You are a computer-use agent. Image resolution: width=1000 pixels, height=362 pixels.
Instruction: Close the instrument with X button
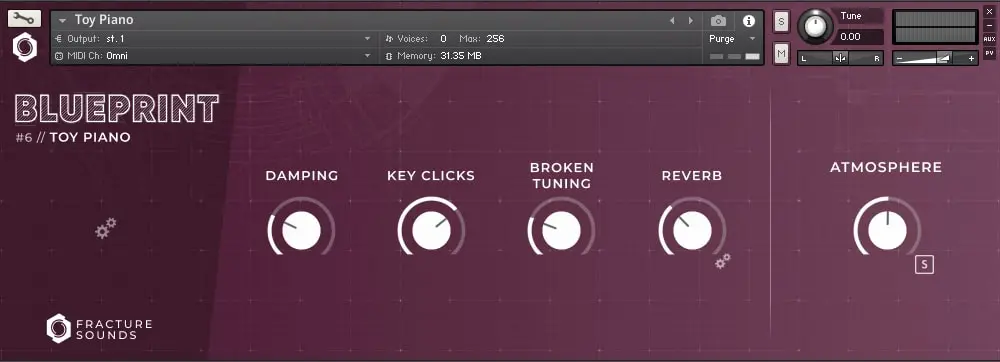989,12
